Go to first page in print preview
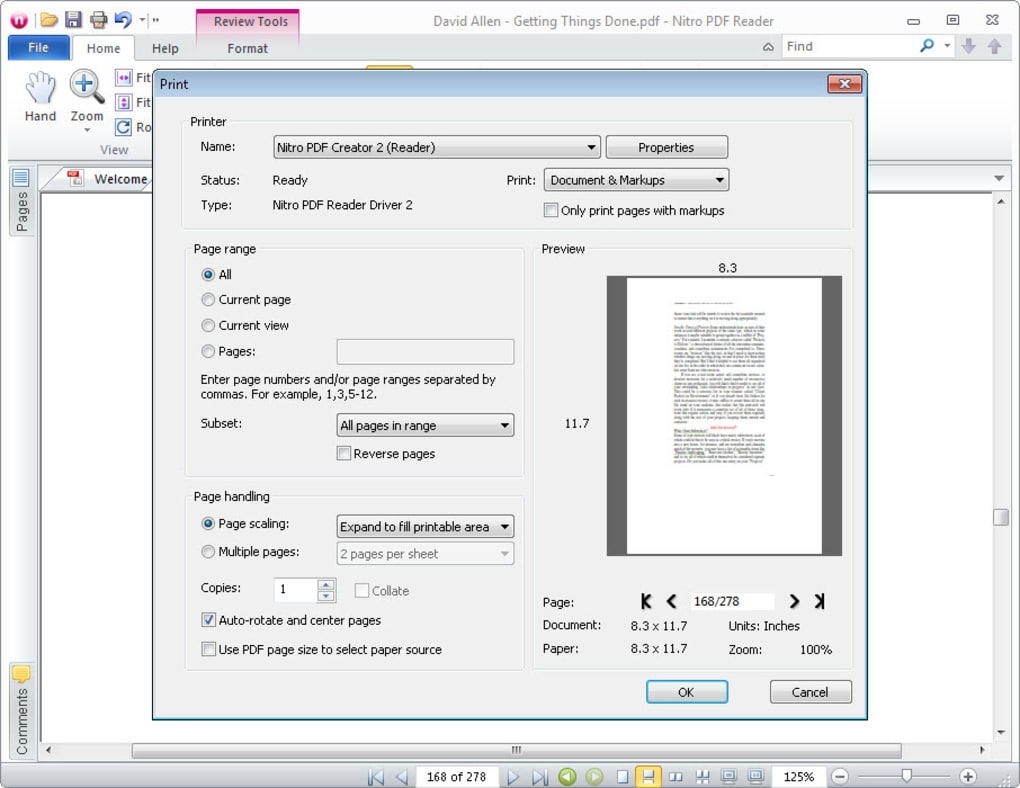The width and height of the screenshot is (1020, 788). click(x=646, y=601)
